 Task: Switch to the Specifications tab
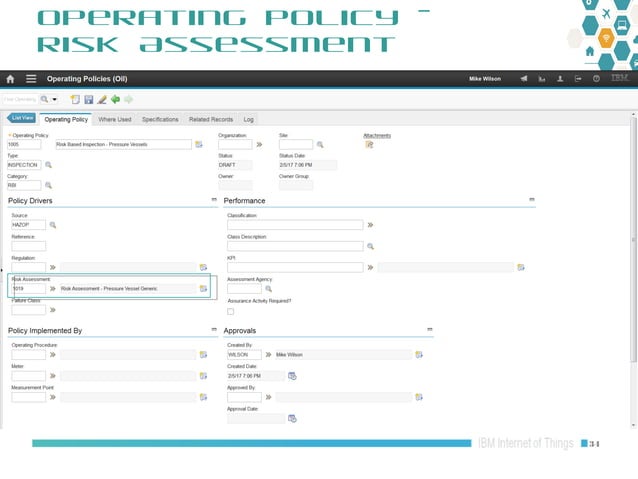[x=160, y=119]
